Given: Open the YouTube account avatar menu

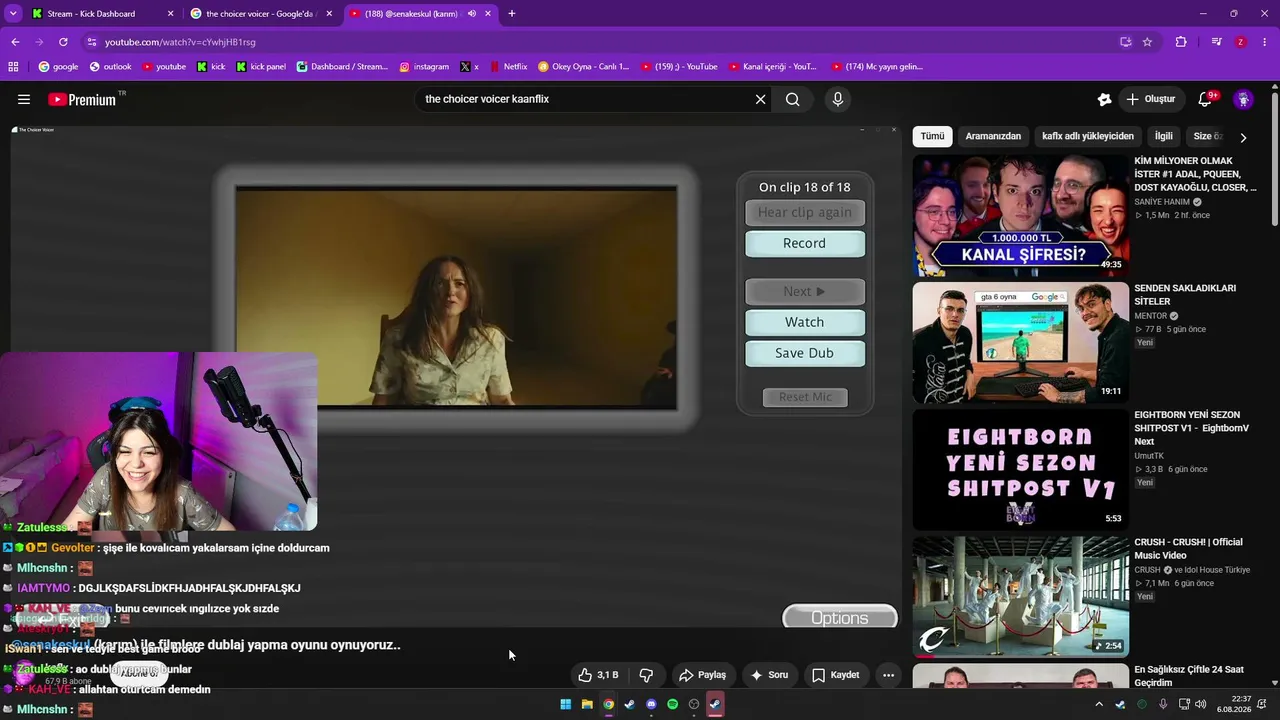Looking at the screenshot, I should (1243, 99).
